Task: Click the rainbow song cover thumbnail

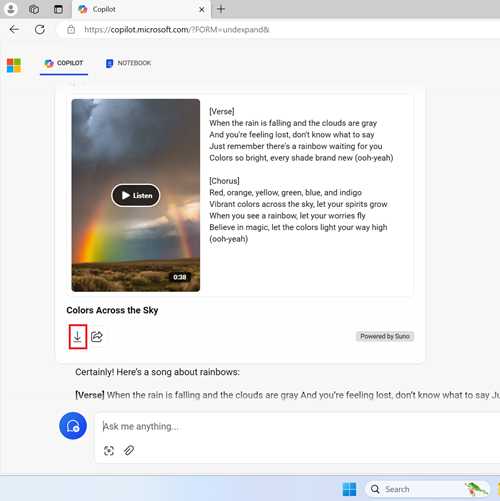Action: [136, 195]
